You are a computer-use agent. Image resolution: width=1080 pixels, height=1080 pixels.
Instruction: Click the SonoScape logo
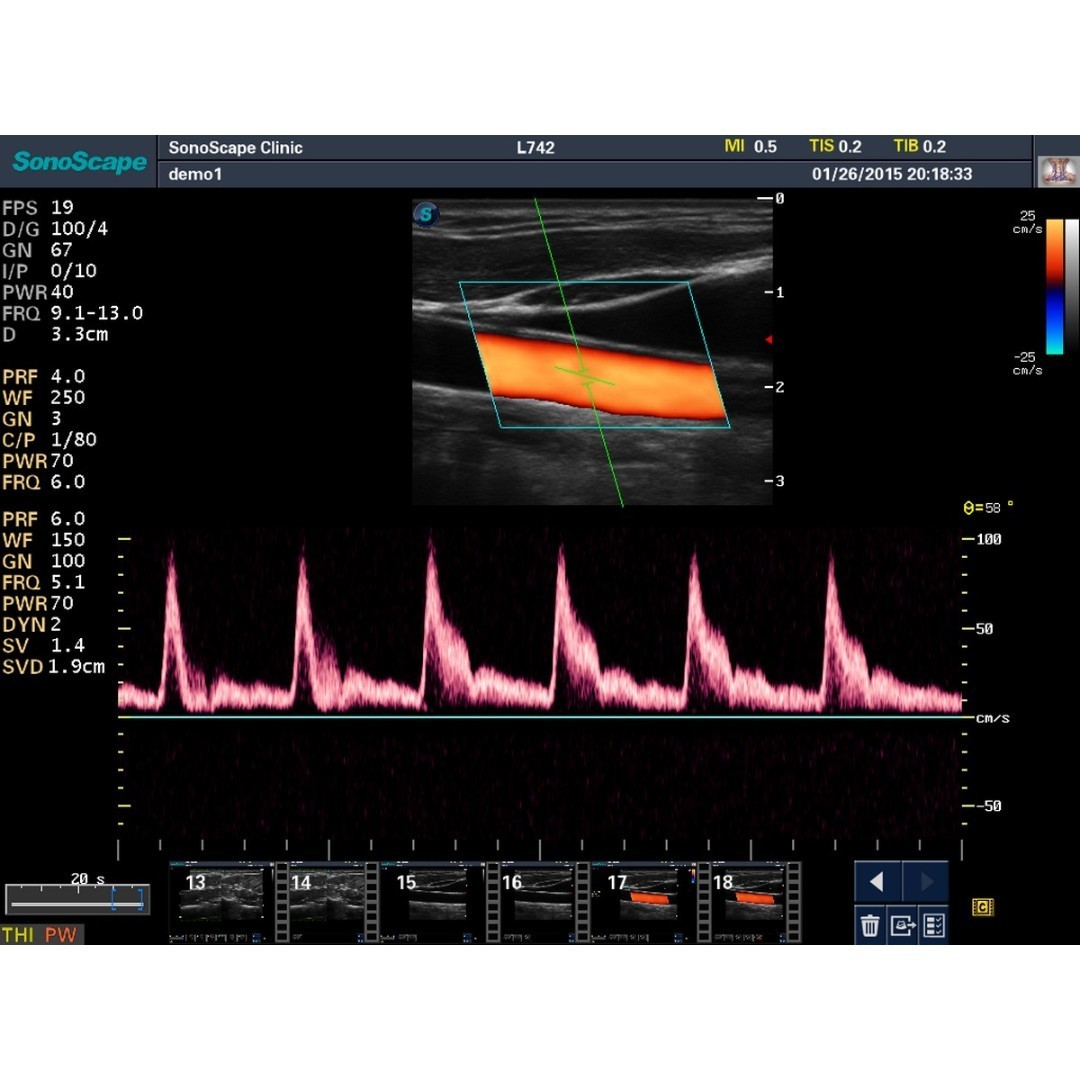79,162
